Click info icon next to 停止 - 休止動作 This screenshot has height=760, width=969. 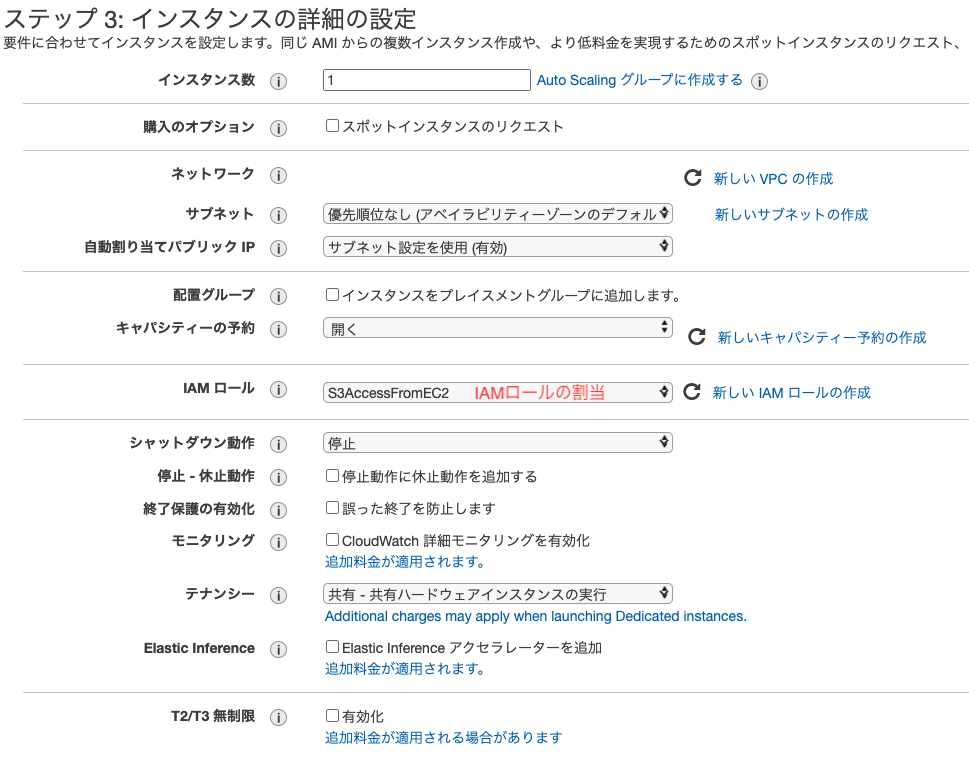tap(278, 477)
